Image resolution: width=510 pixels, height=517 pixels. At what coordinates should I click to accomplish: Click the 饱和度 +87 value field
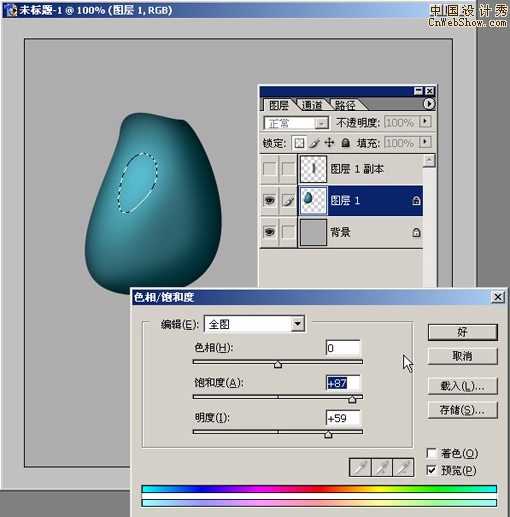point(343,383)
